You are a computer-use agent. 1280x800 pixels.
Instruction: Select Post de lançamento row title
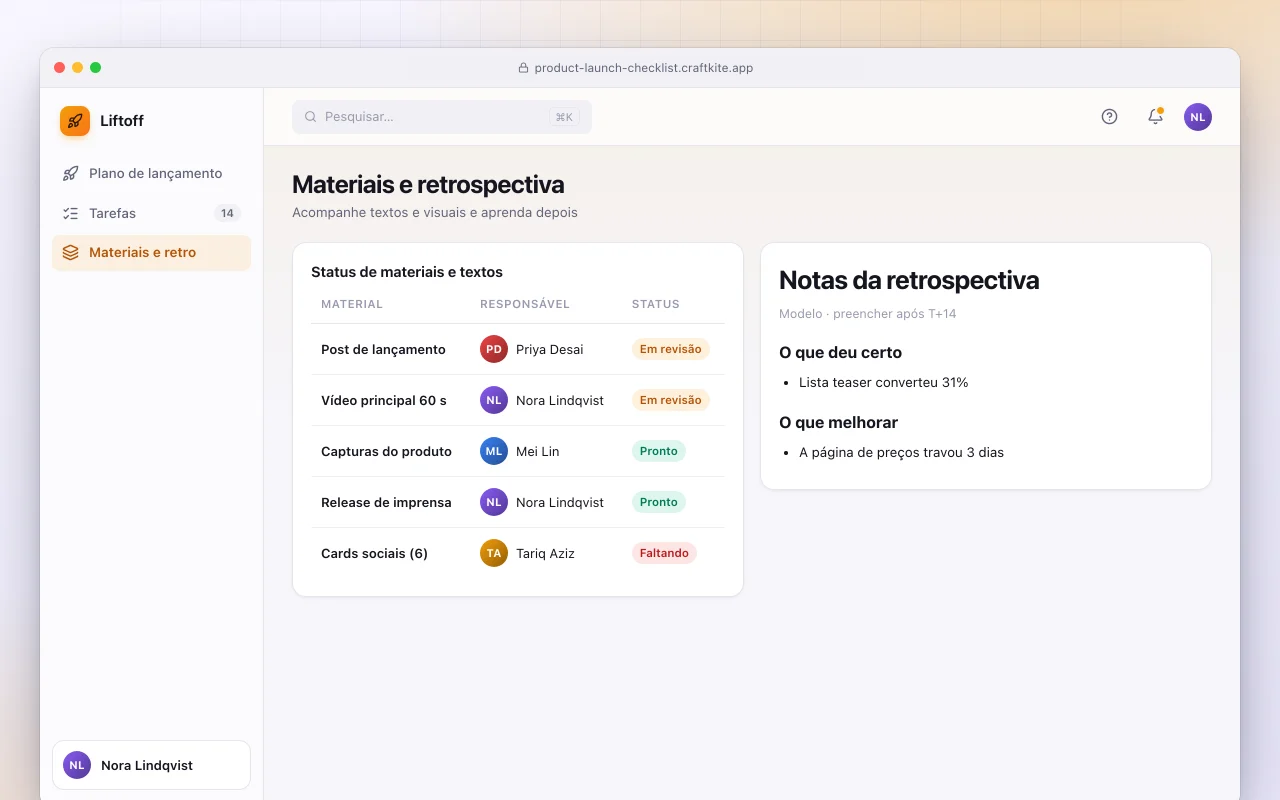(383, 349)
